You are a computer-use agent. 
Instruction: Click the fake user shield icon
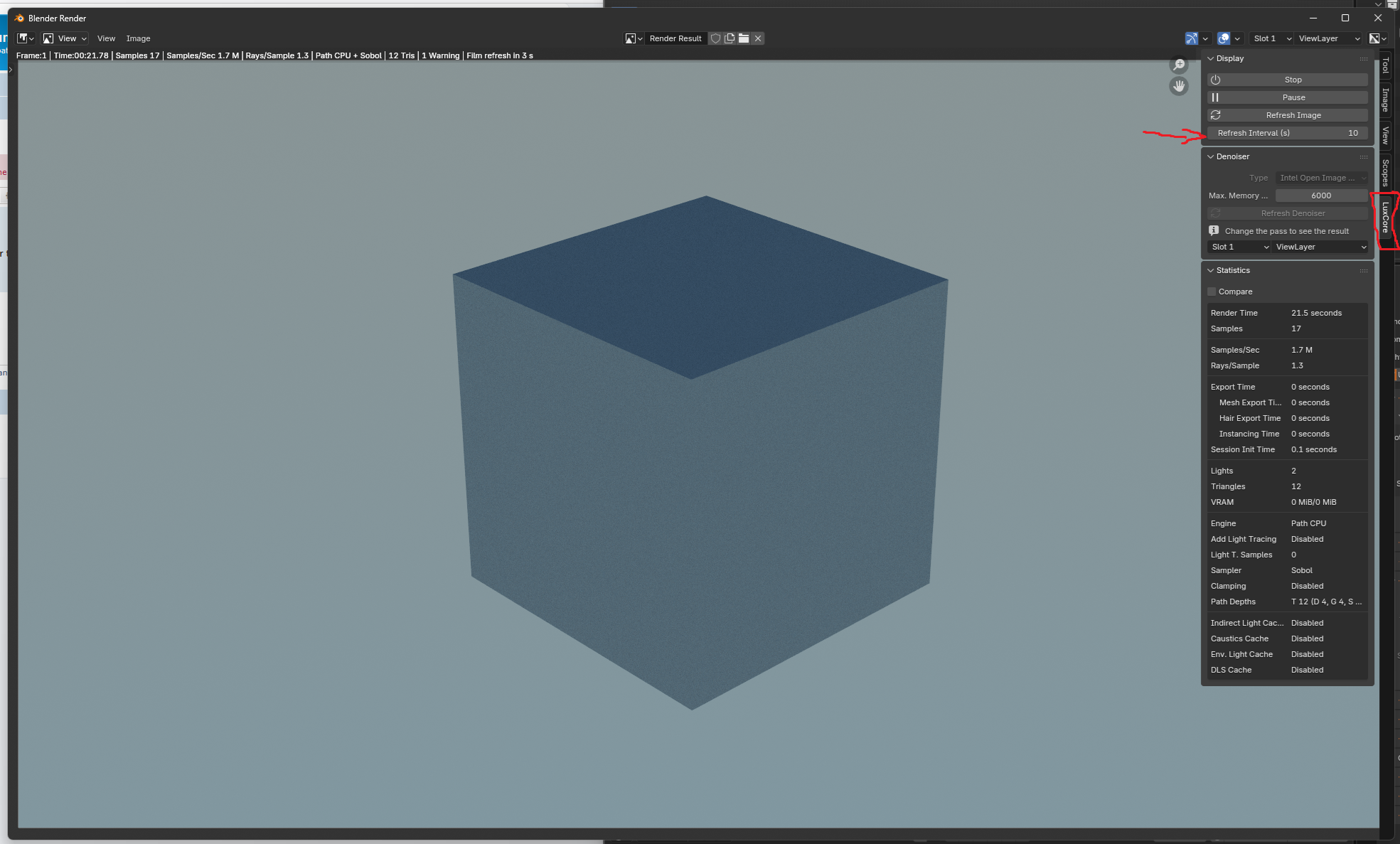coord(715,38)
